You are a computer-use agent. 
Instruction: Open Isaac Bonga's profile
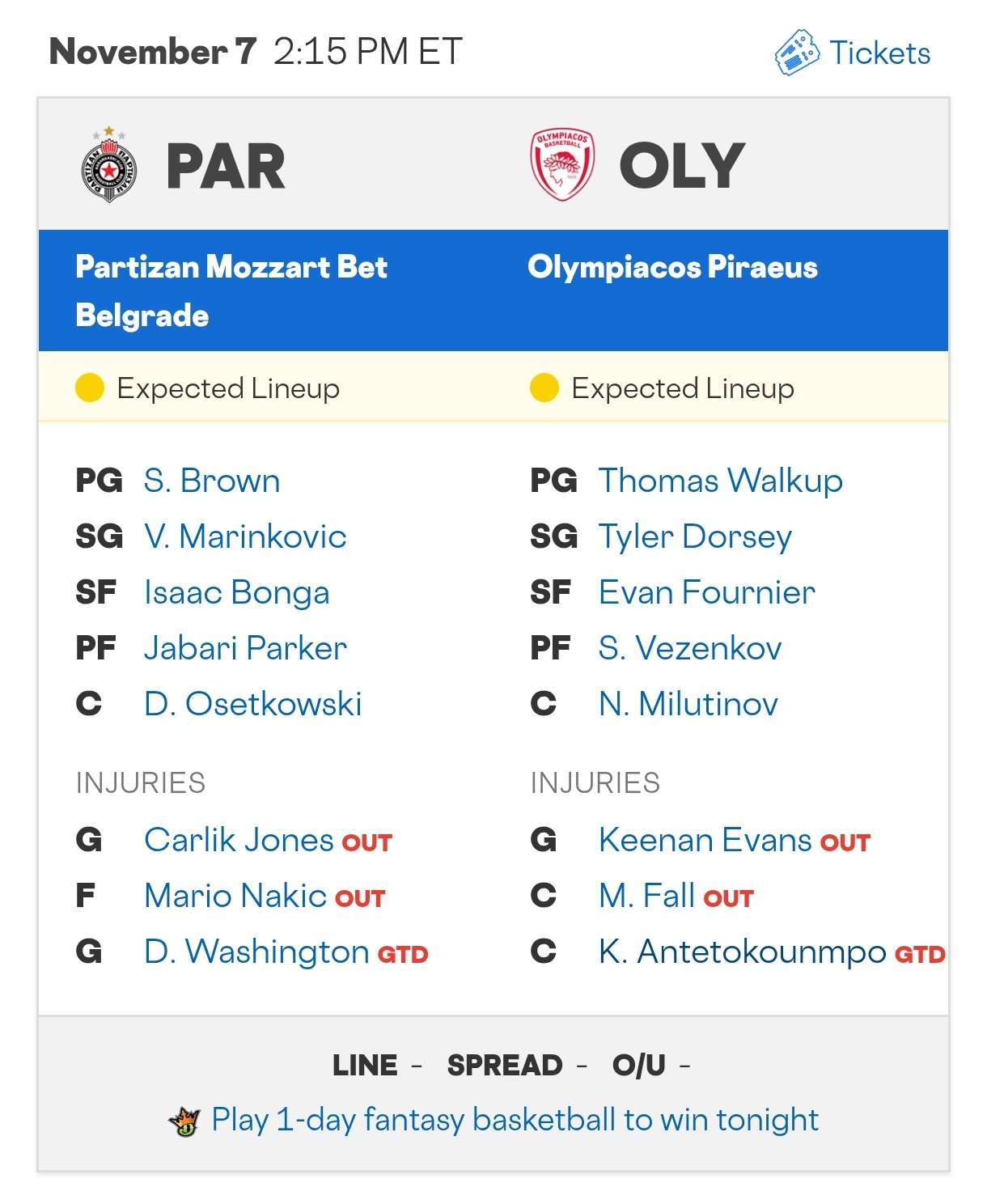click(x=236, y=592)
